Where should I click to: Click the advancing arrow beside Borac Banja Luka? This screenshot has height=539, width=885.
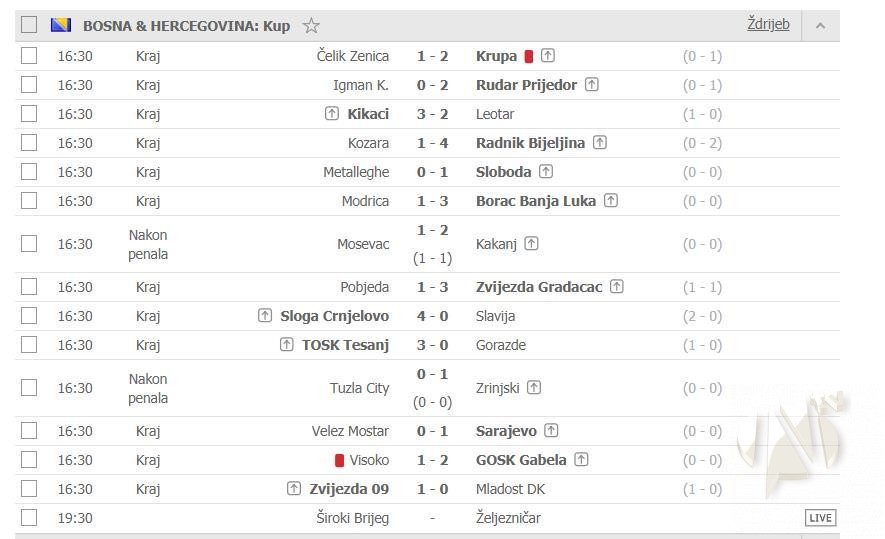coord(611,201)
